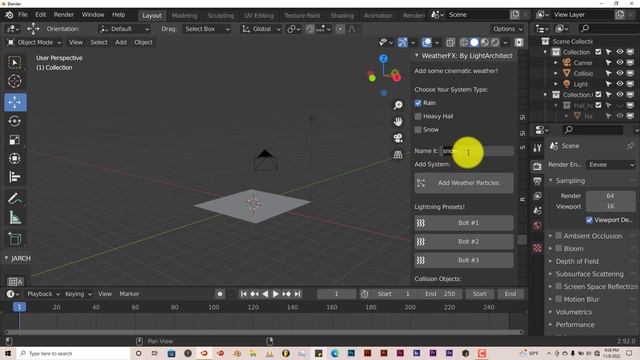Screen dimensions: 640x360
Task: Hide the Camera object with eye icon
Action: pyautogui.click(x=620, y=62)
